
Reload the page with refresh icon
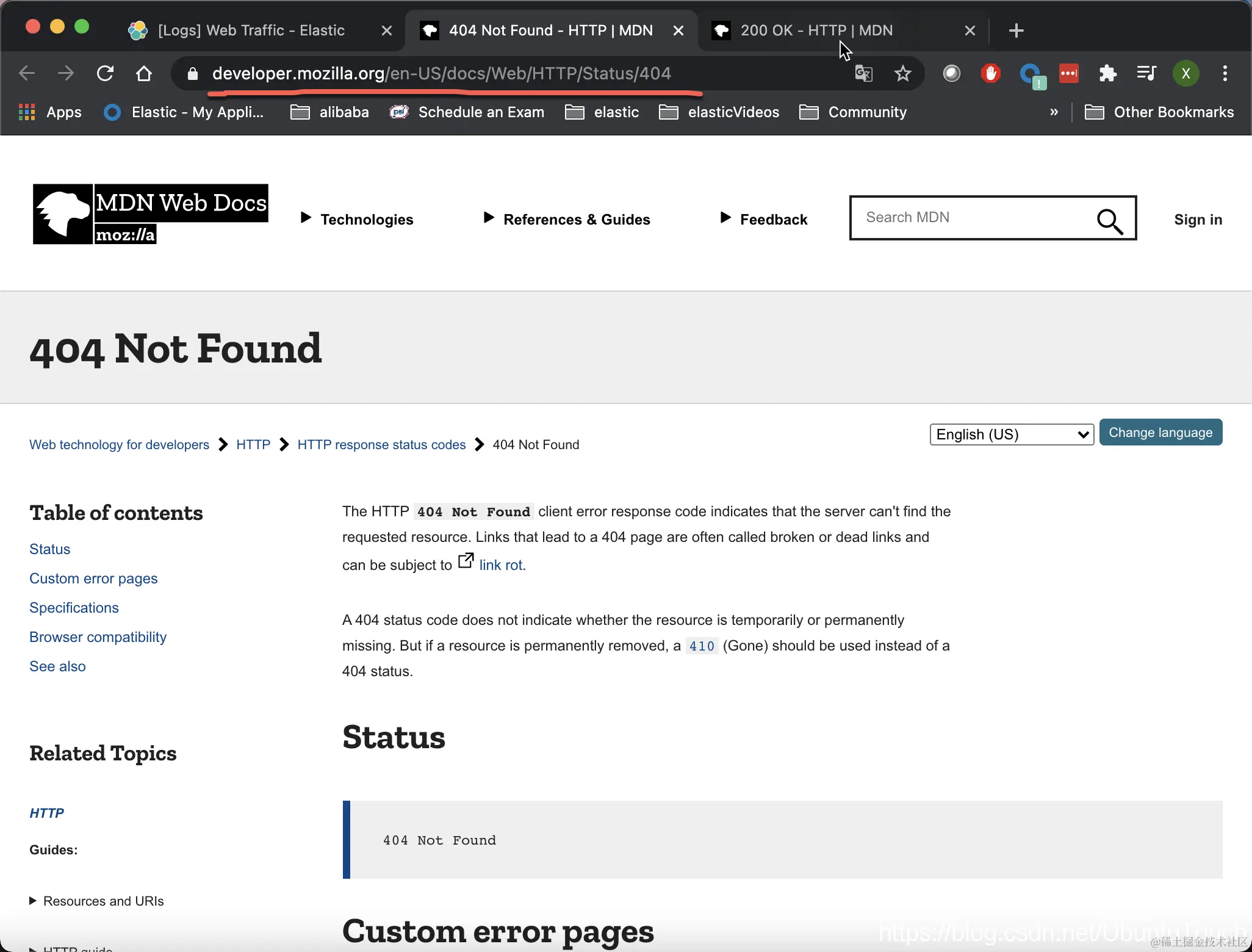[106, 74]
